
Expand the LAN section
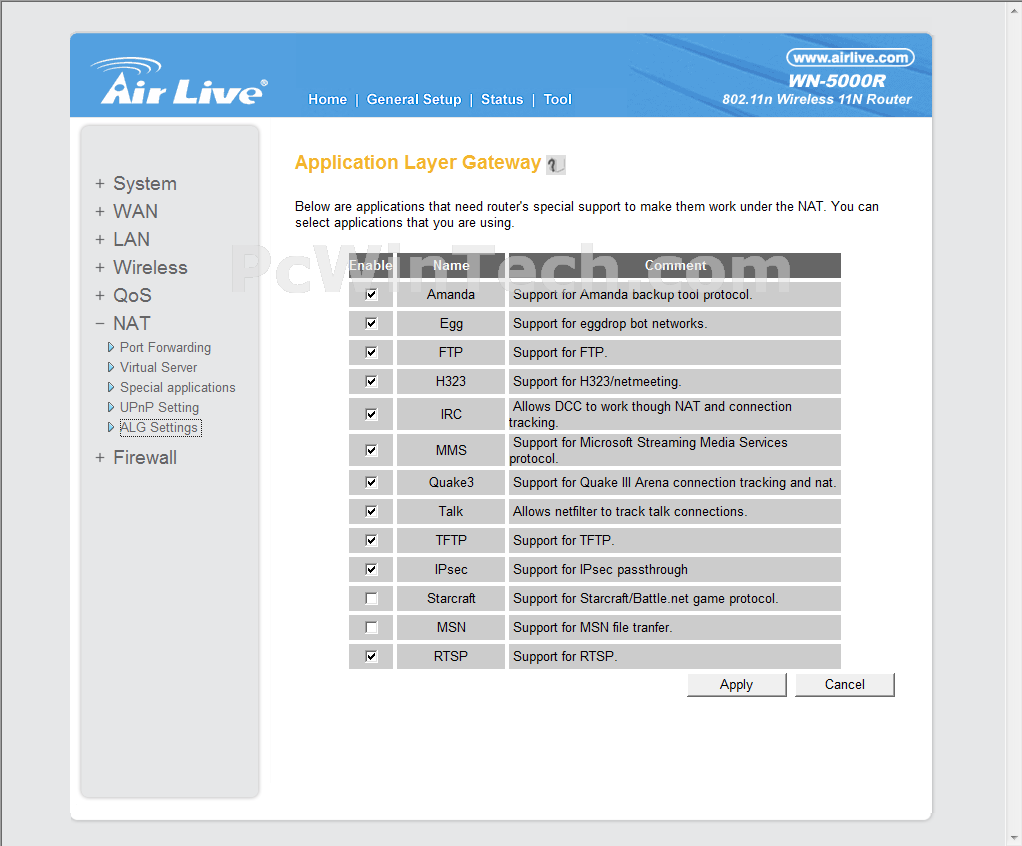pyautogui.click(x=123, y=239)
